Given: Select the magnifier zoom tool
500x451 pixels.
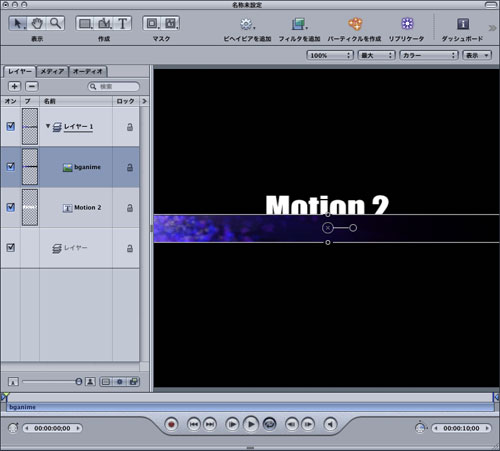Looking at the screenshot, I should click(x=55, y=23).
